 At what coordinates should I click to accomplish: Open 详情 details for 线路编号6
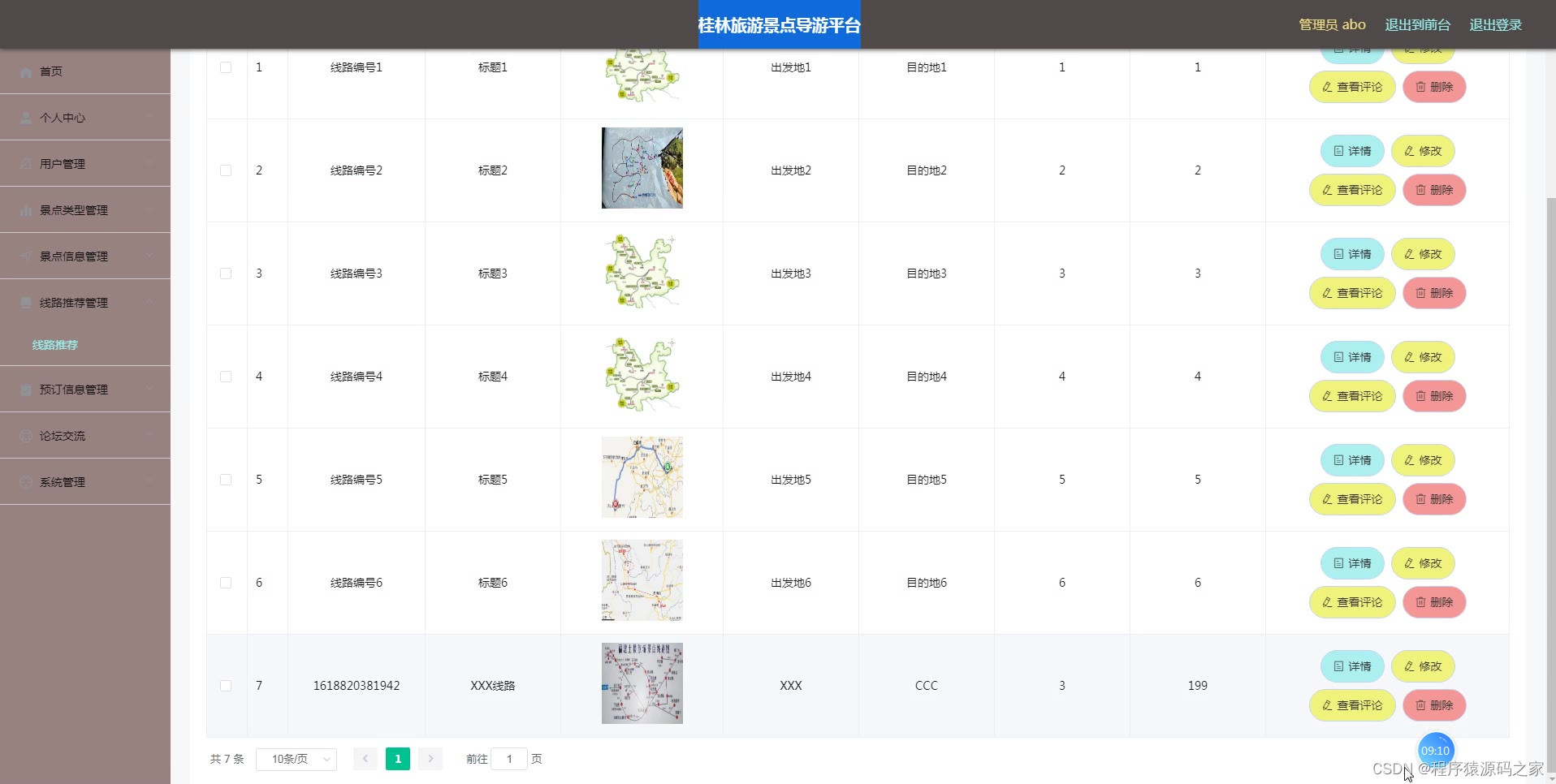pyautogui.click(x=1352, y=563)
